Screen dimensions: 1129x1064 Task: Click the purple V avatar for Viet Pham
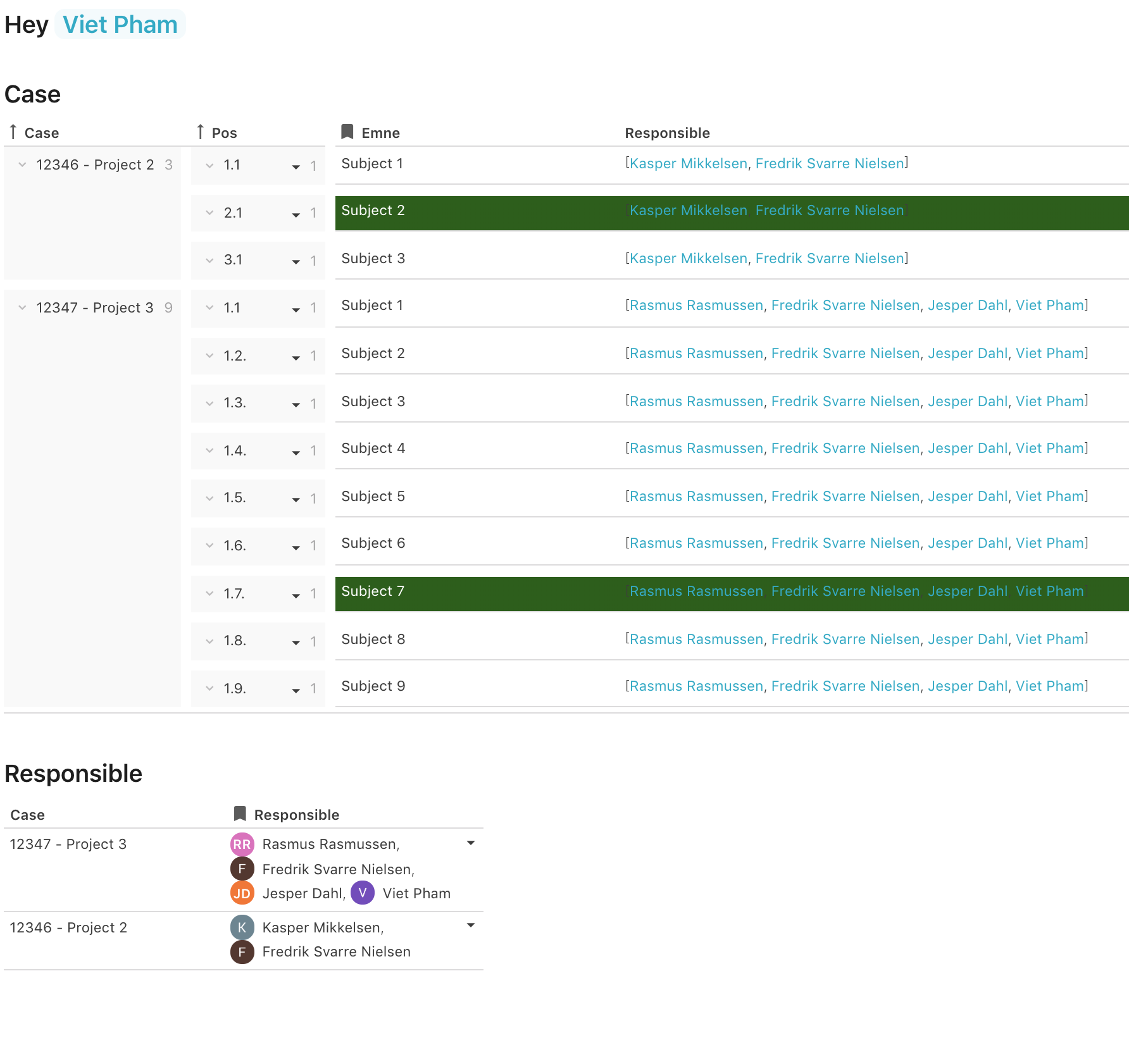(x=363, y=893)
